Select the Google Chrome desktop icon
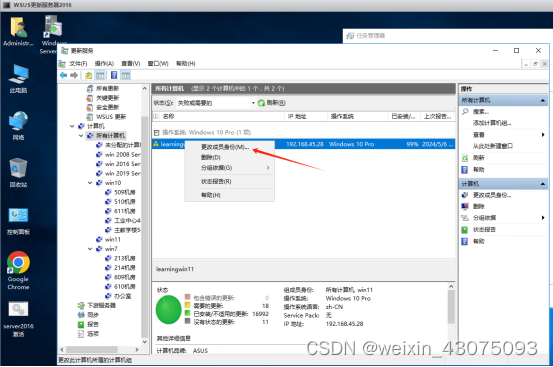553x367 pixels. click(x=18, y=271)
